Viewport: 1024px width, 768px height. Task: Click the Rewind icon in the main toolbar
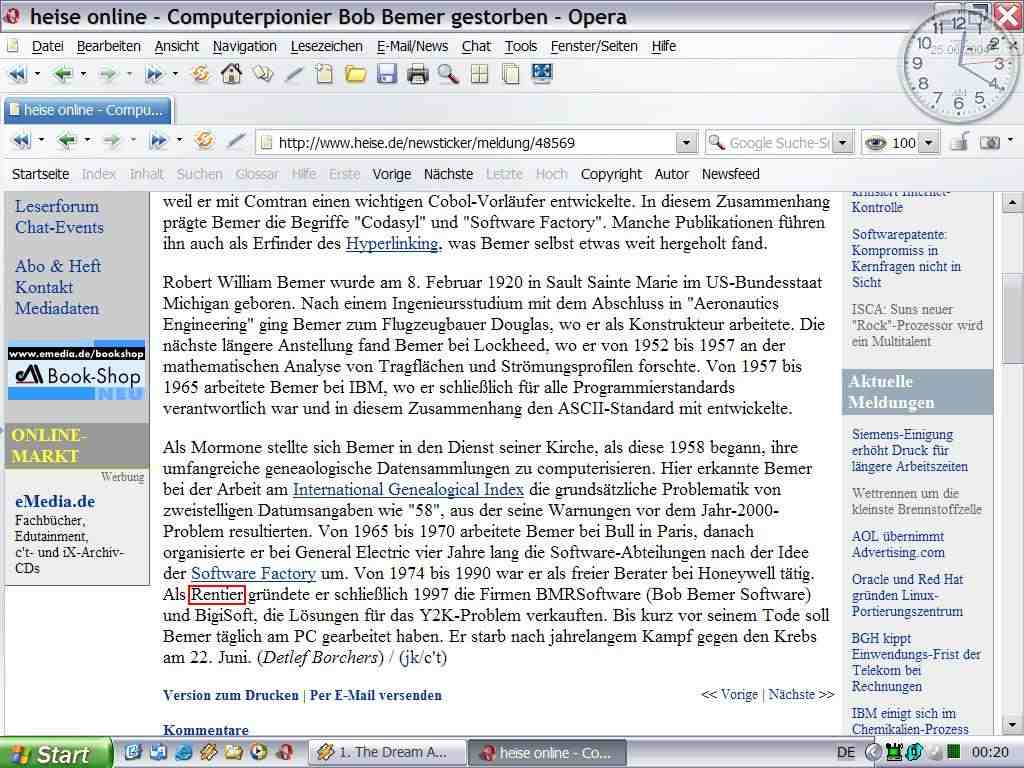pos(18,74)
